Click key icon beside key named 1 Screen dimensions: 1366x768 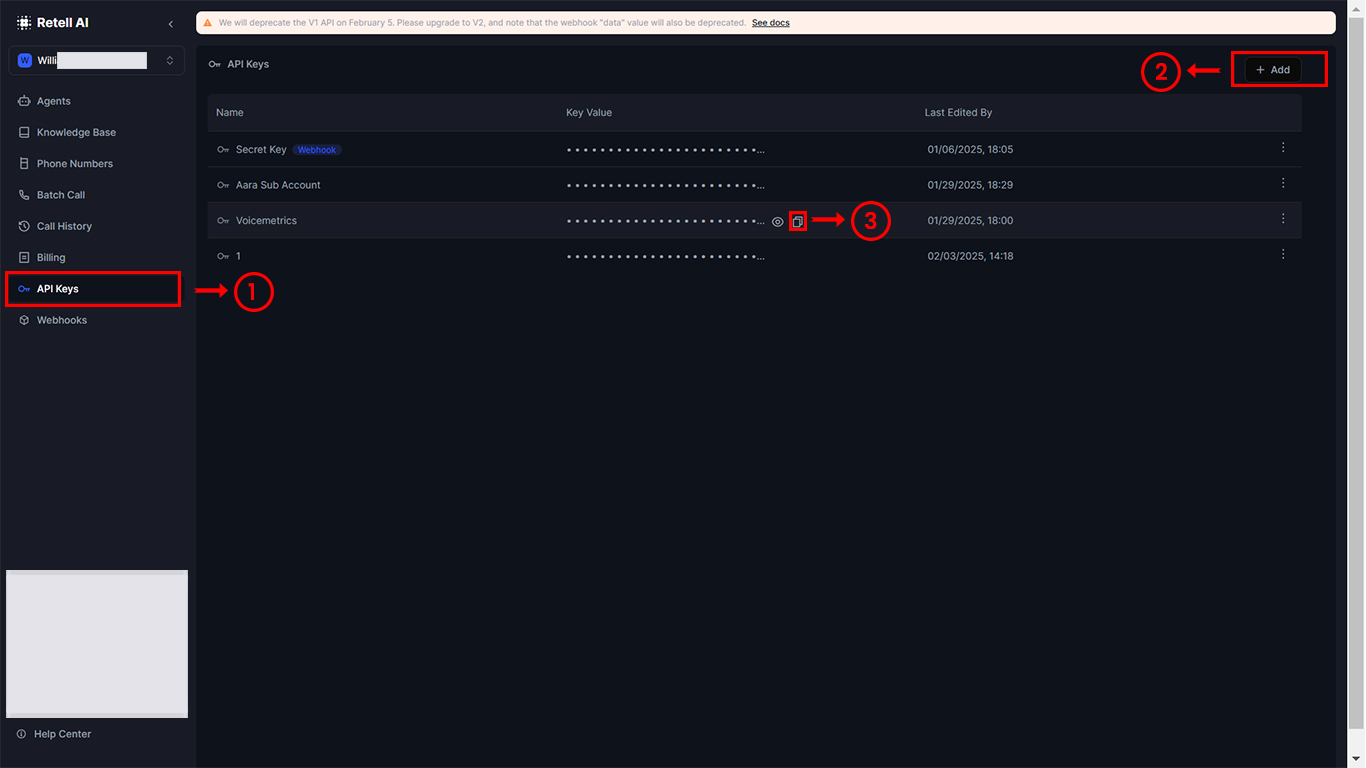[223, 256]
